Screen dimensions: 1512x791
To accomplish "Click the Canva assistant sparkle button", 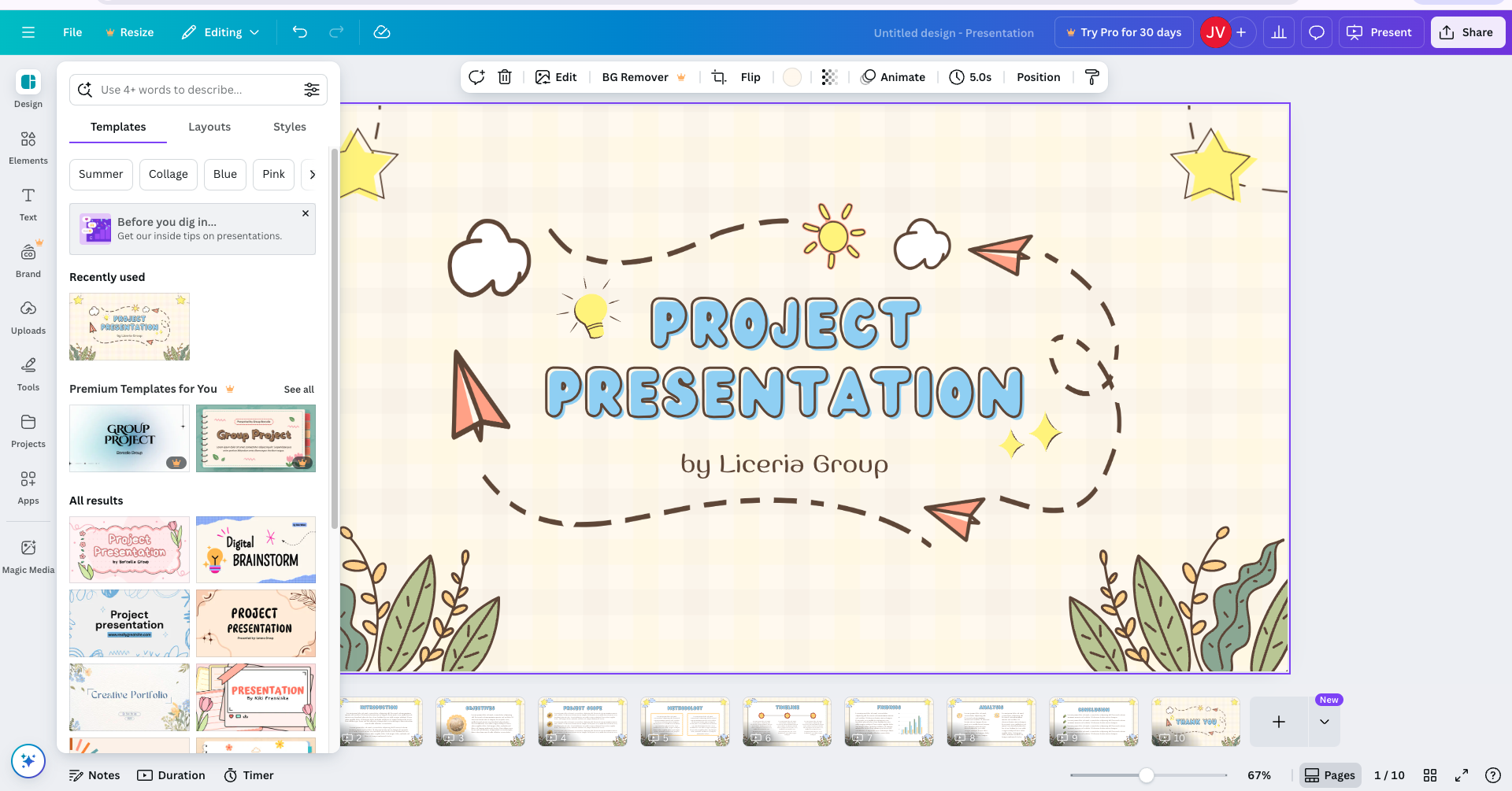I will coord(28,761).
